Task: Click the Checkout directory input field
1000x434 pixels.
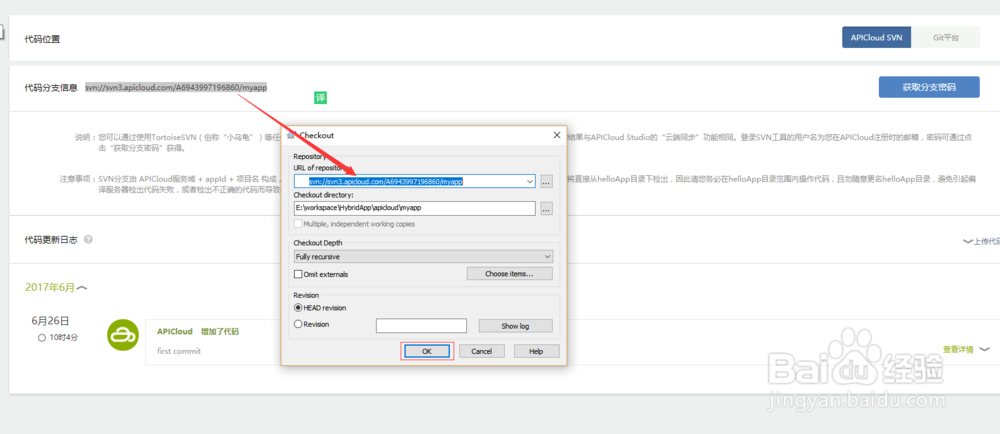Action: coord(415,208)
